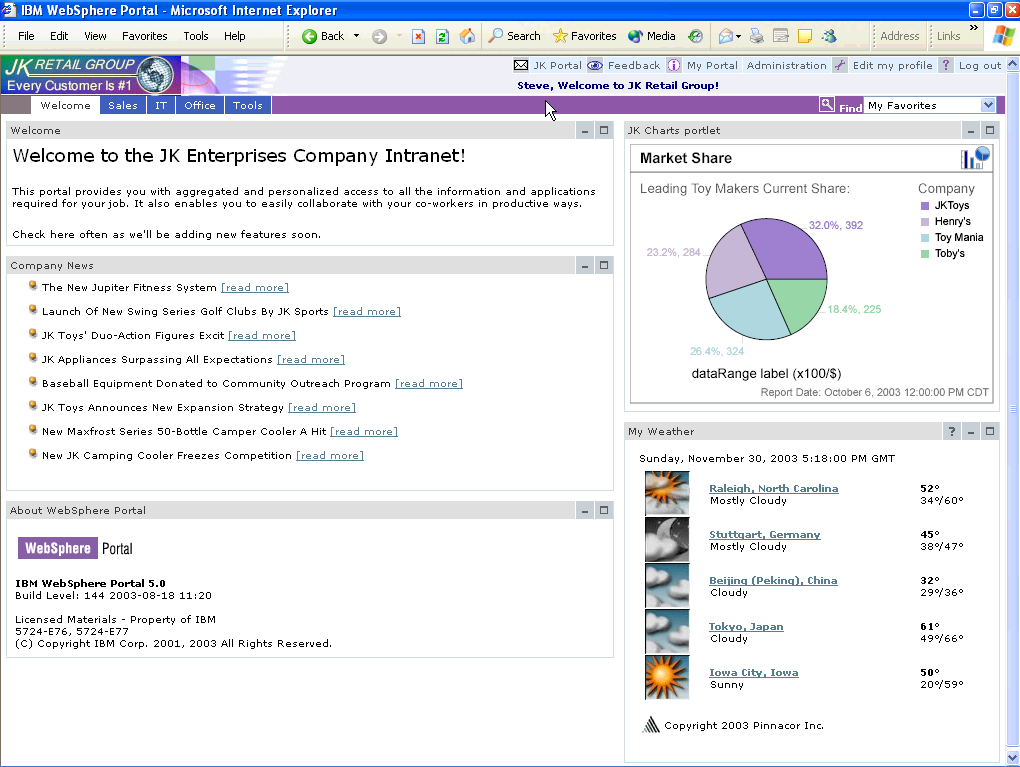Open the Search toolbar button
This screenshot has height=767, width=1020.
pos(515,36)
